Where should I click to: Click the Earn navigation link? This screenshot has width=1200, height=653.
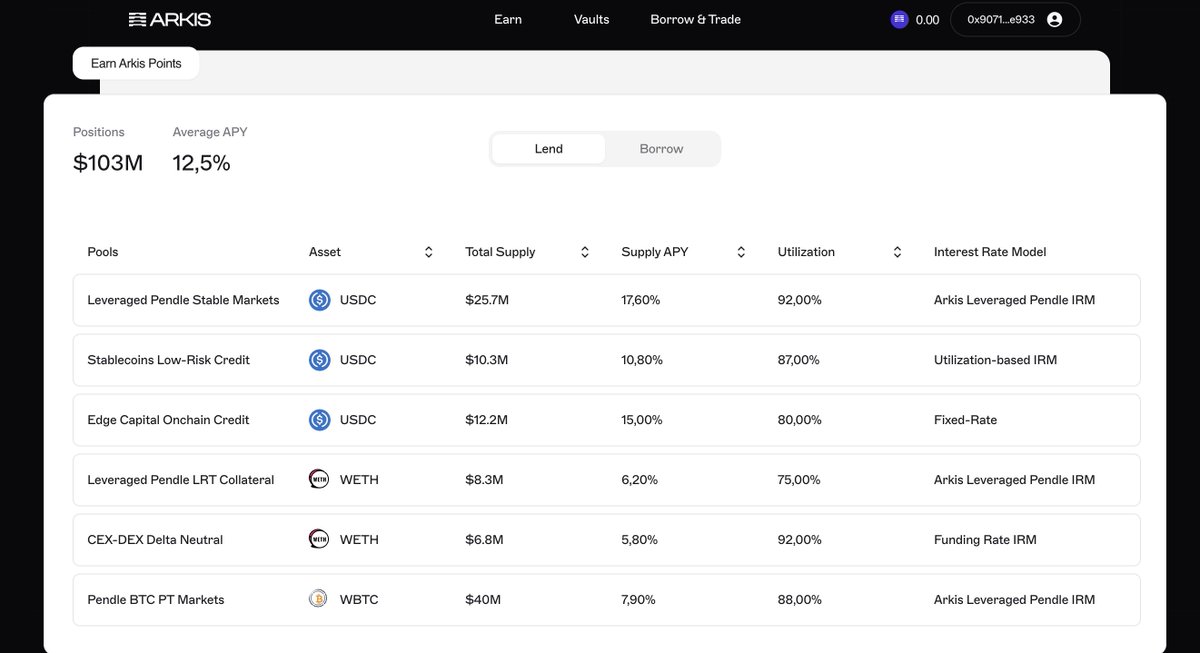[x=507, y=19]
